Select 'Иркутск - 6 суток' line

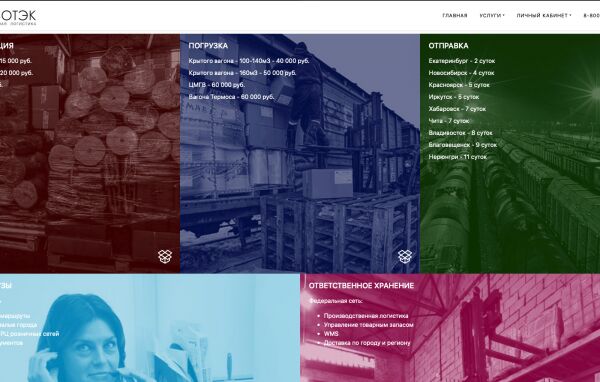(x=453, y=97)
